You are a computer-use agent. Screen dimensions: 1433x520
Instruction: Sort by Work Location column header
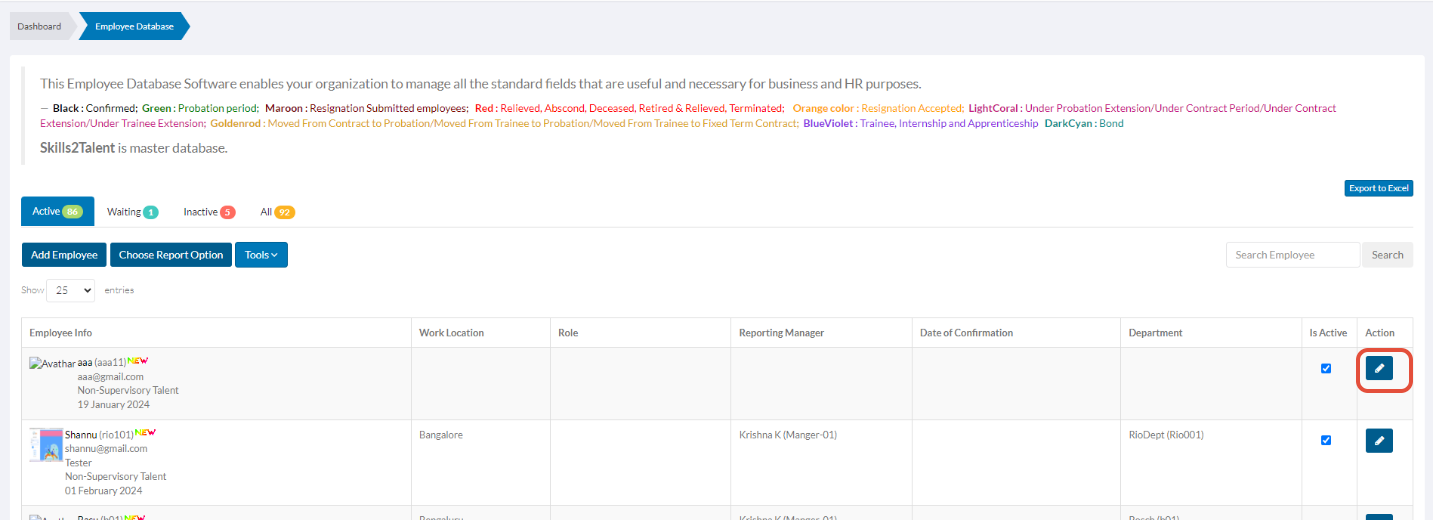[x=481, y=333]
